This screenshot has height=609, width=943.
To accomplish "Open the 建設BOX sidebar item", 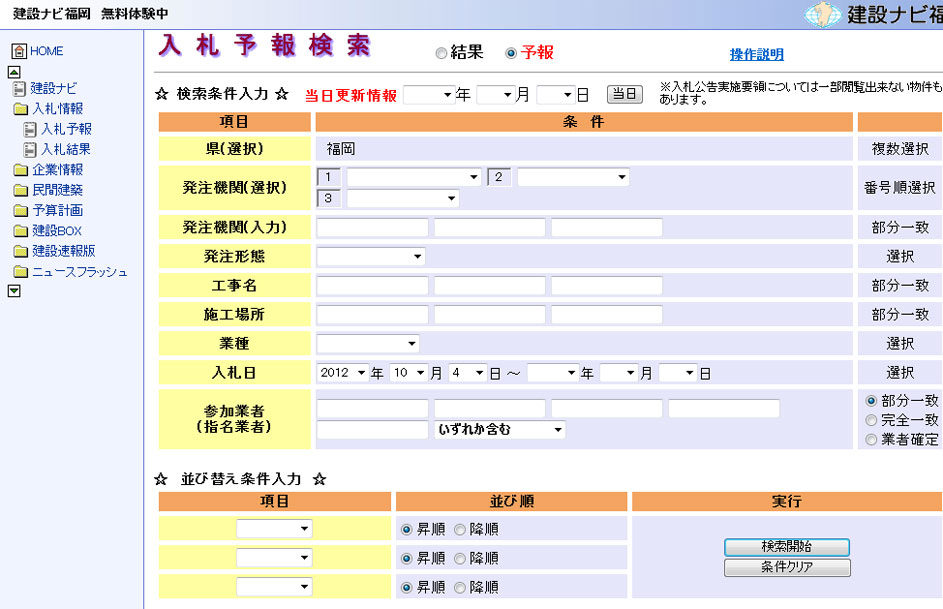I will [57, 231].
